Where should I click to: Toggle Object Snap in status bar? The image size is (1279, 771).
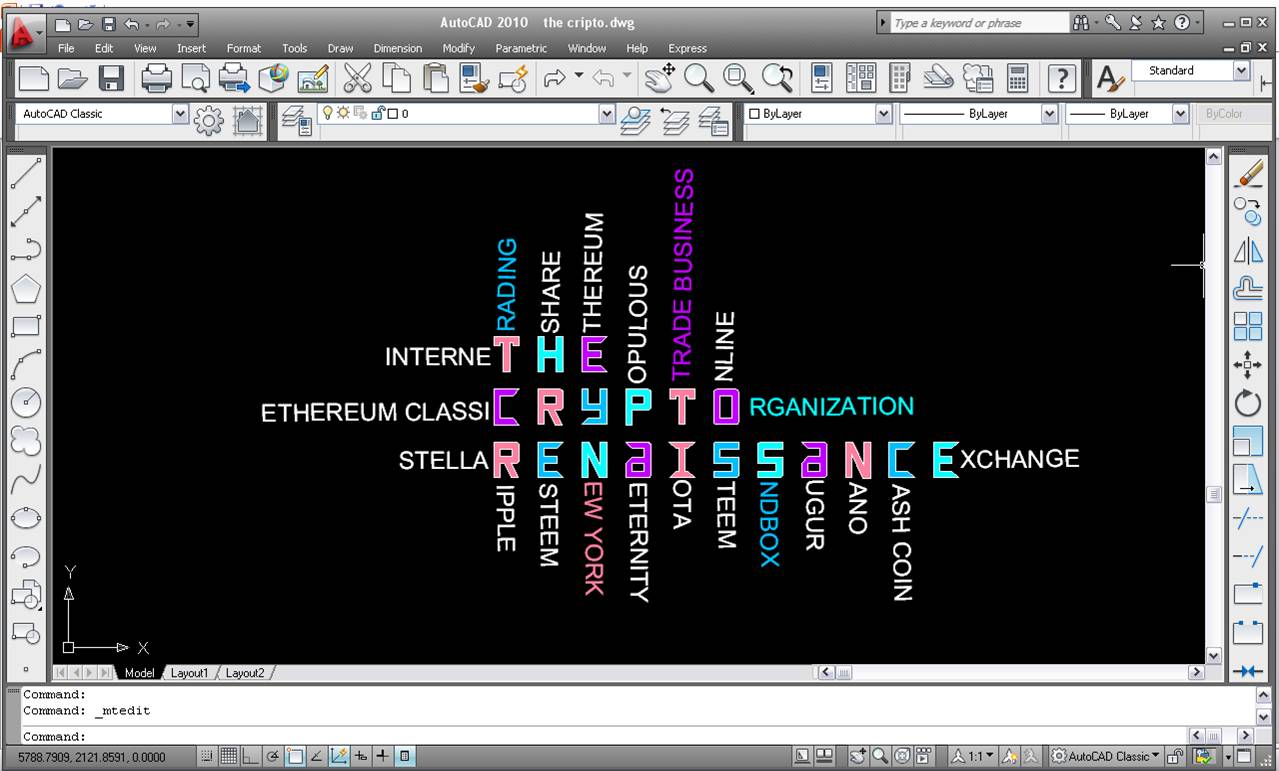[295, 757]
